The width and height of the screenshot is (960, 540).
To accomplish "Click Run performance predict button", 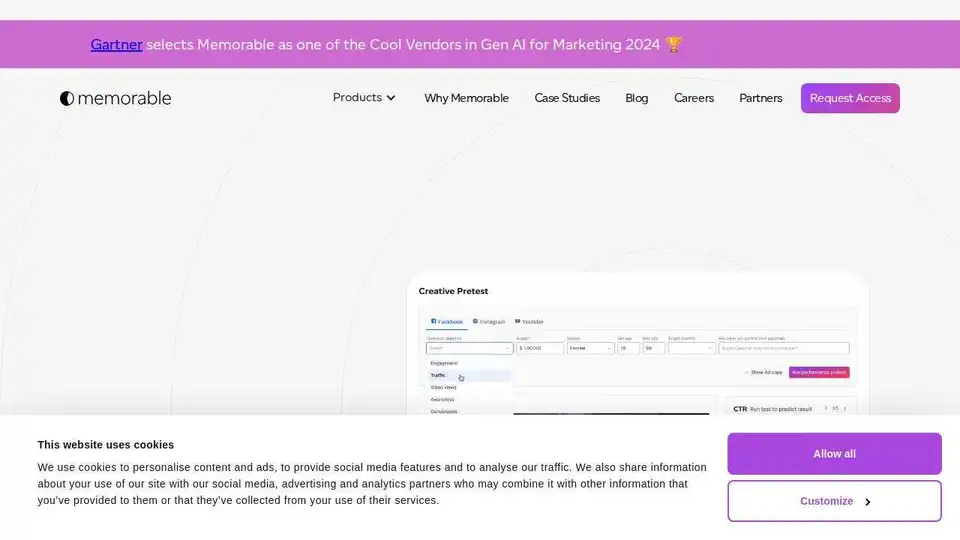I will pos(819,372).
